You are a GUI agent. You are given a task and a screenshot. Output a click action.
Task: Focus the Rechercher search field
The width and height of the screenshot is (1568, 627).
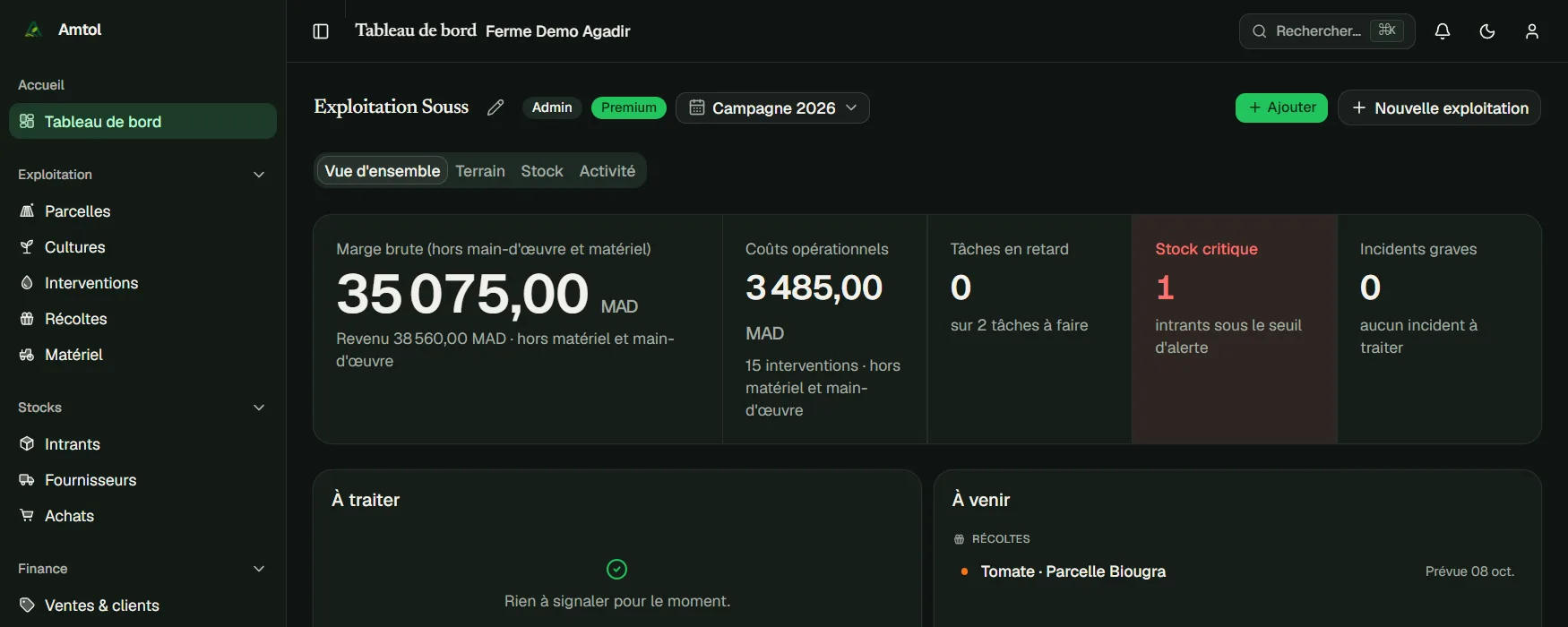[x=1327, y=31]
